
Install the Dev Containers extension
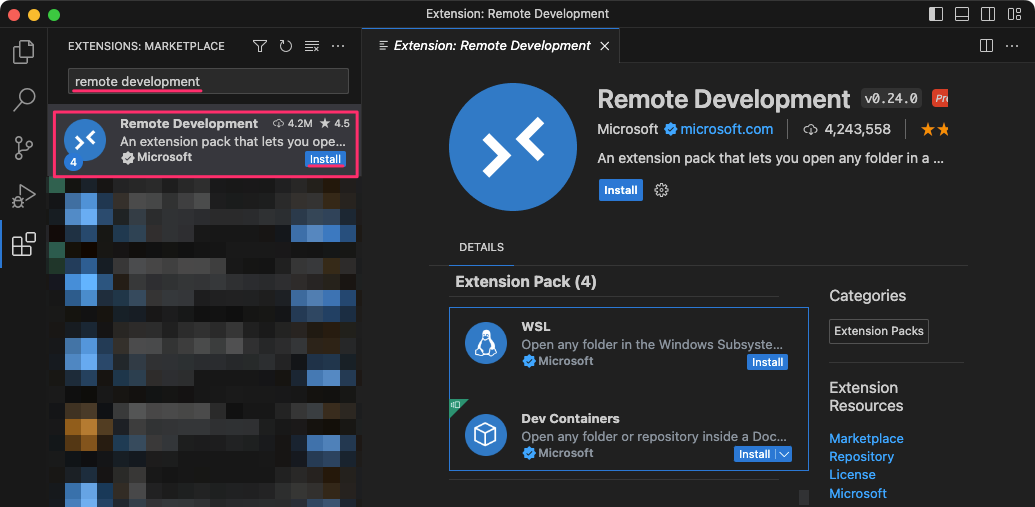click(754, 454)
